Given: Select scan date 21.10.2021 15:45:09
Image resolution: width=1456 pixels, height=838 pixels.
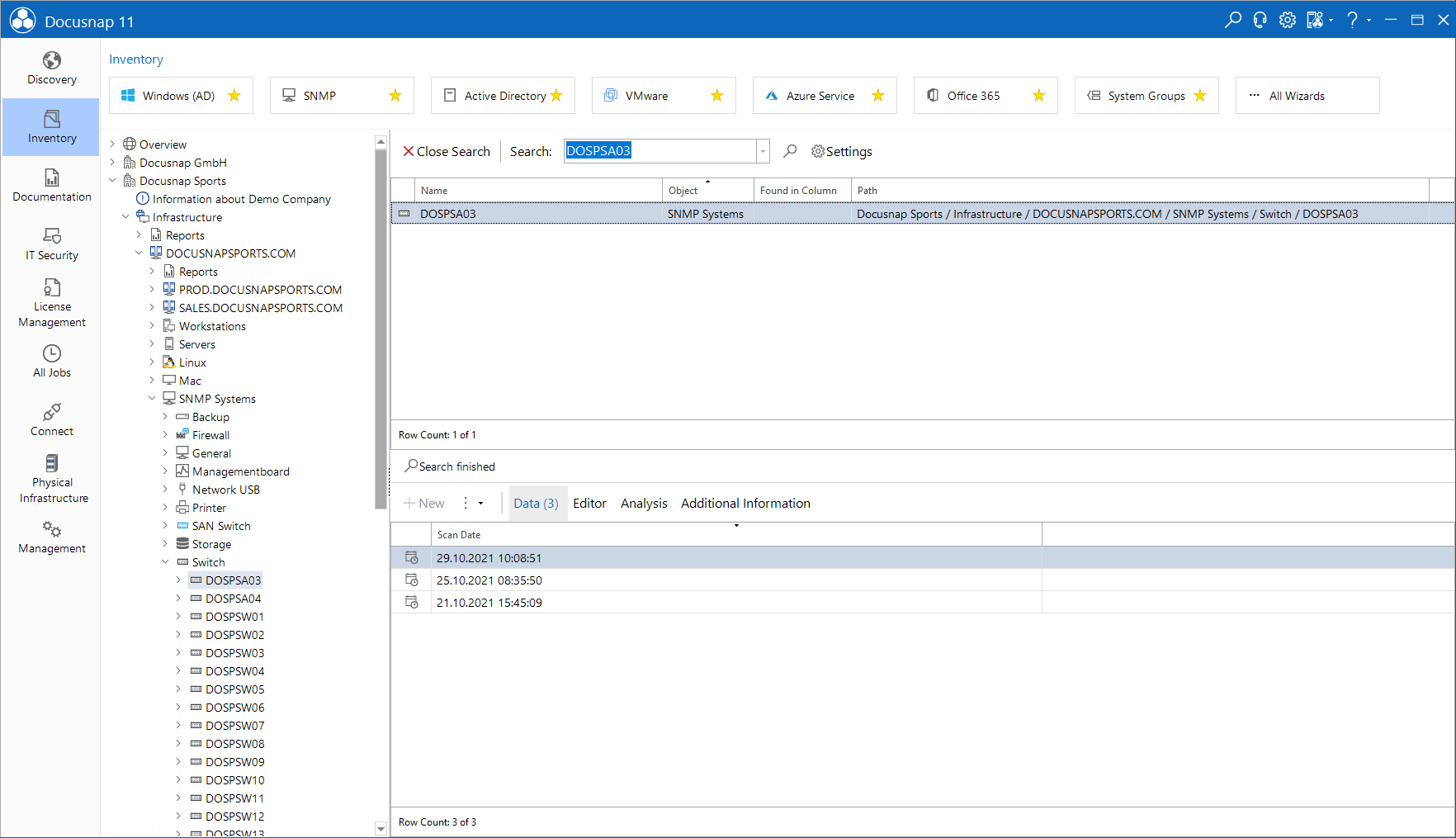Looking at the screenshot, I should coord(716,603).
